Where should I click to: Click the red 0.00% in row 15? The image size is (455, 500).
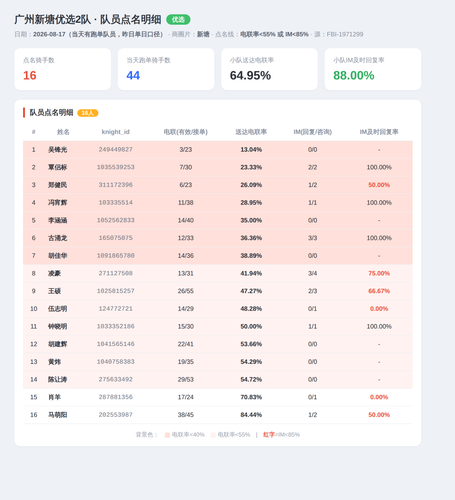[379, 397]
